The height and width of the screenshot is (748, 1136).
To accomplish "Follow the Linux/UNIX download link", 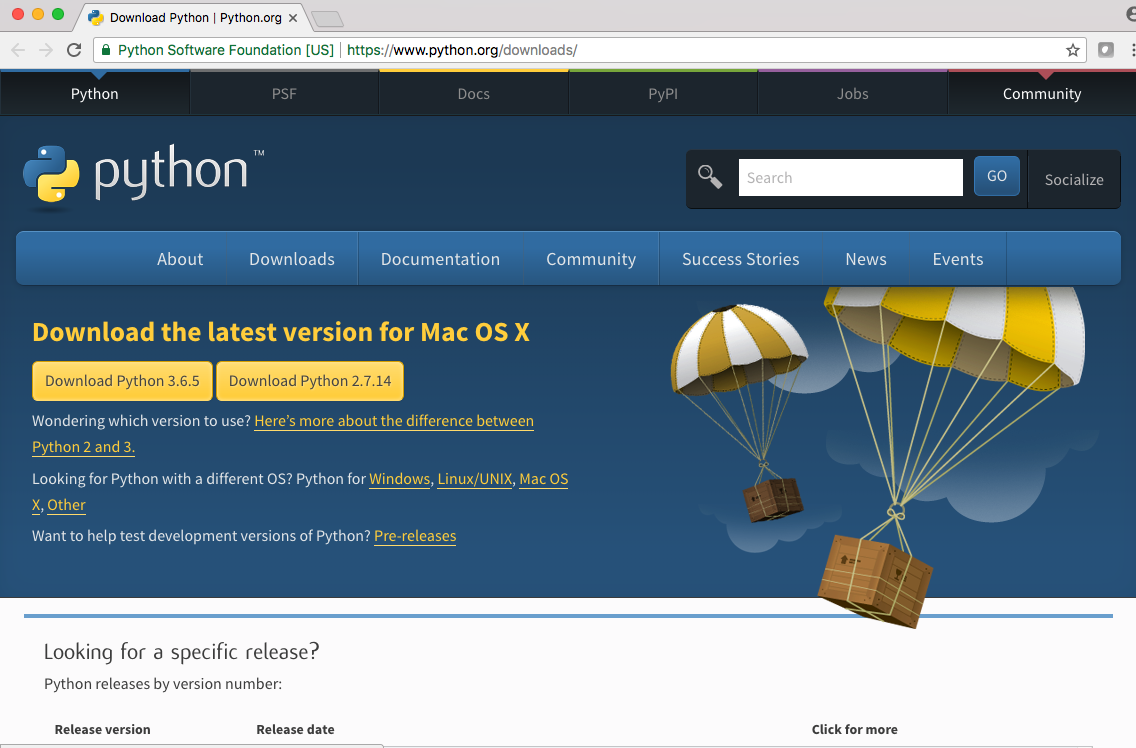I will [475, 479].
